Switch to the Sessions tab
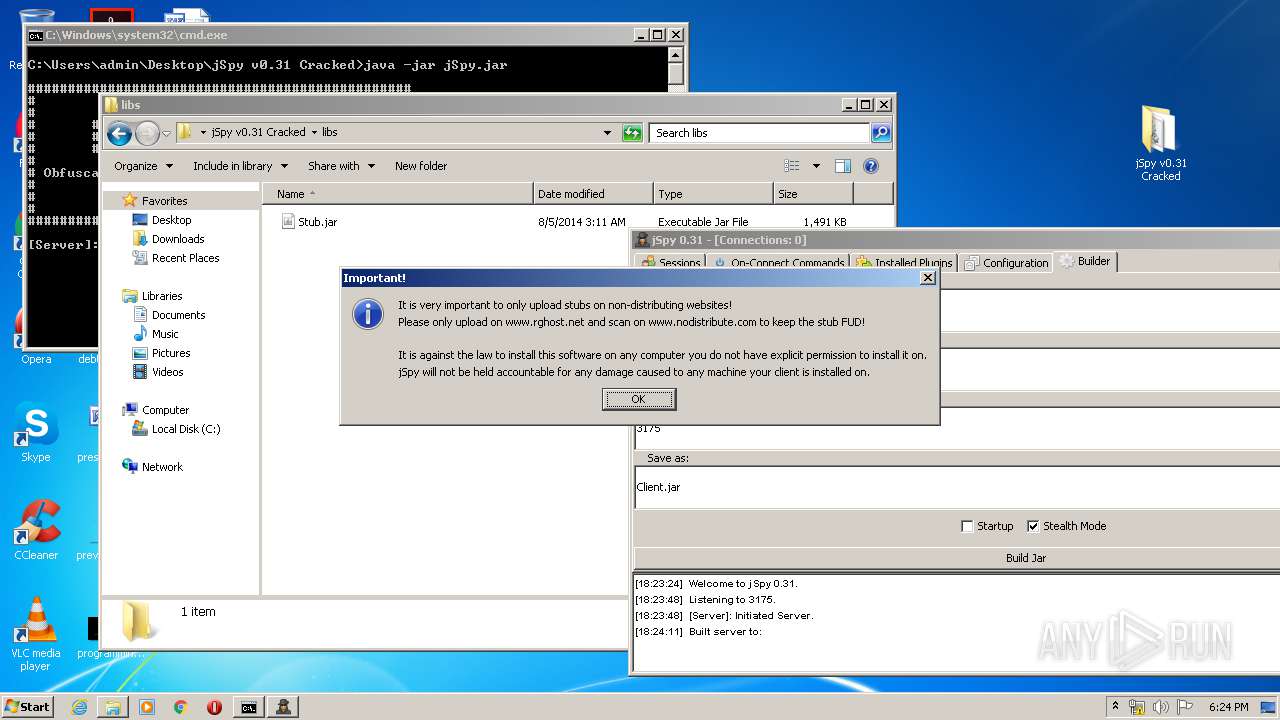The width and height of the screenshot is (1280, 720). (671, 263)
